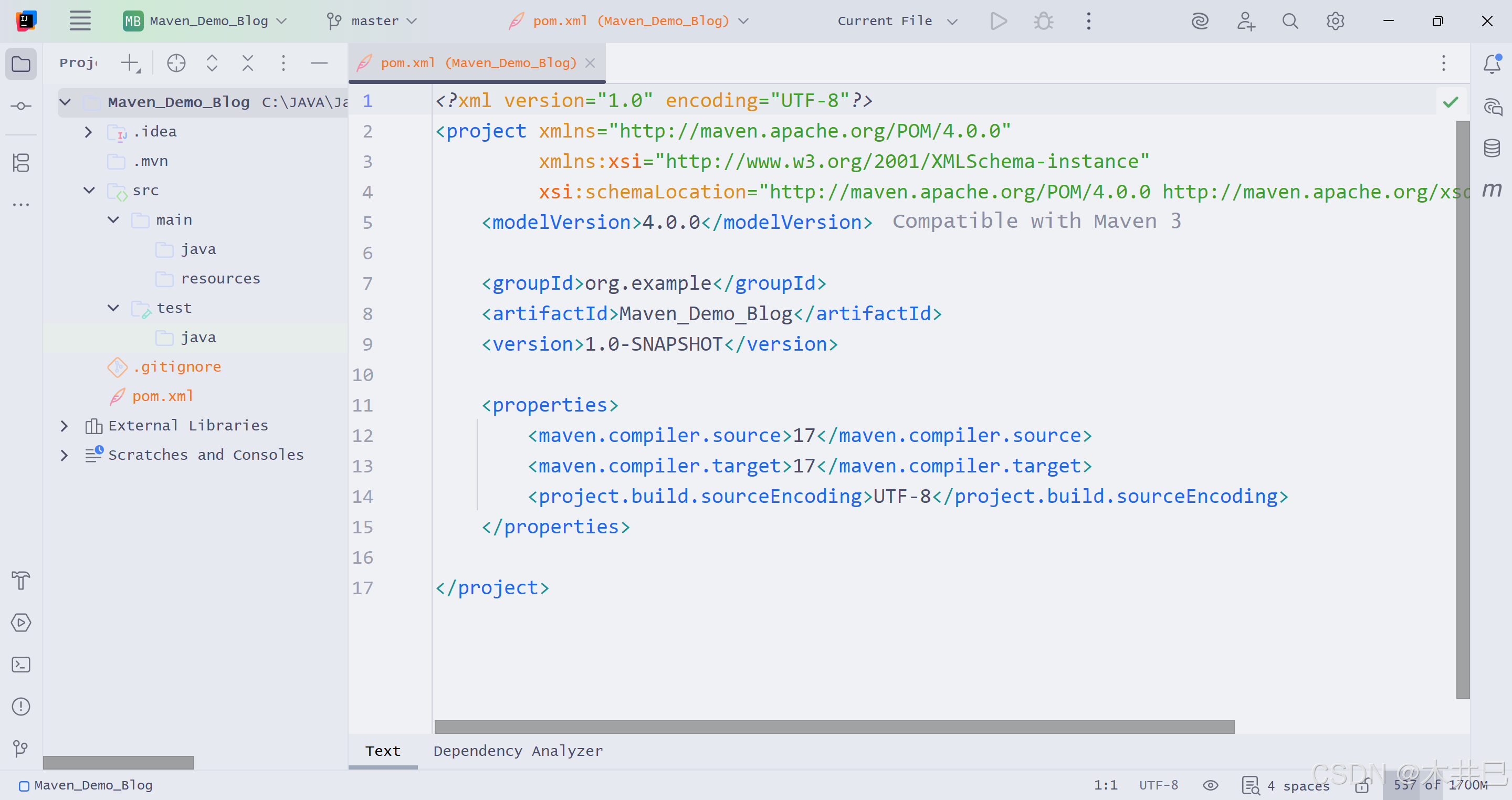Image resolution: width=1512 pixels, height=800 pixels.
Task: Open the Terminal tool window
Action: (x=21, y=665)
